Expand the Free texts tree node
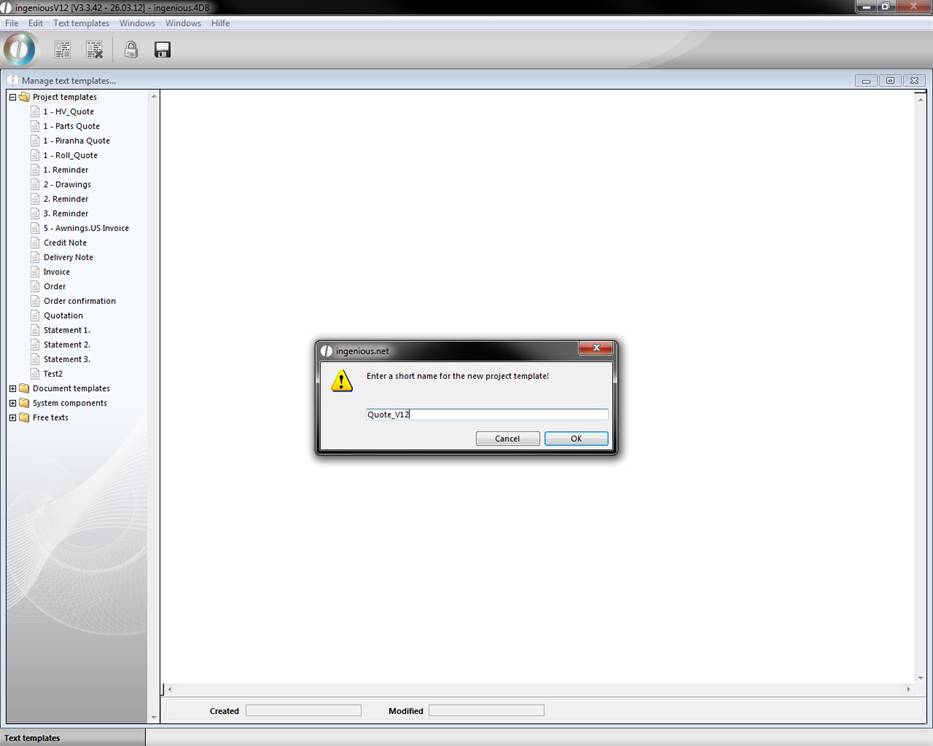933x746 pixels. tap(12, 417)
